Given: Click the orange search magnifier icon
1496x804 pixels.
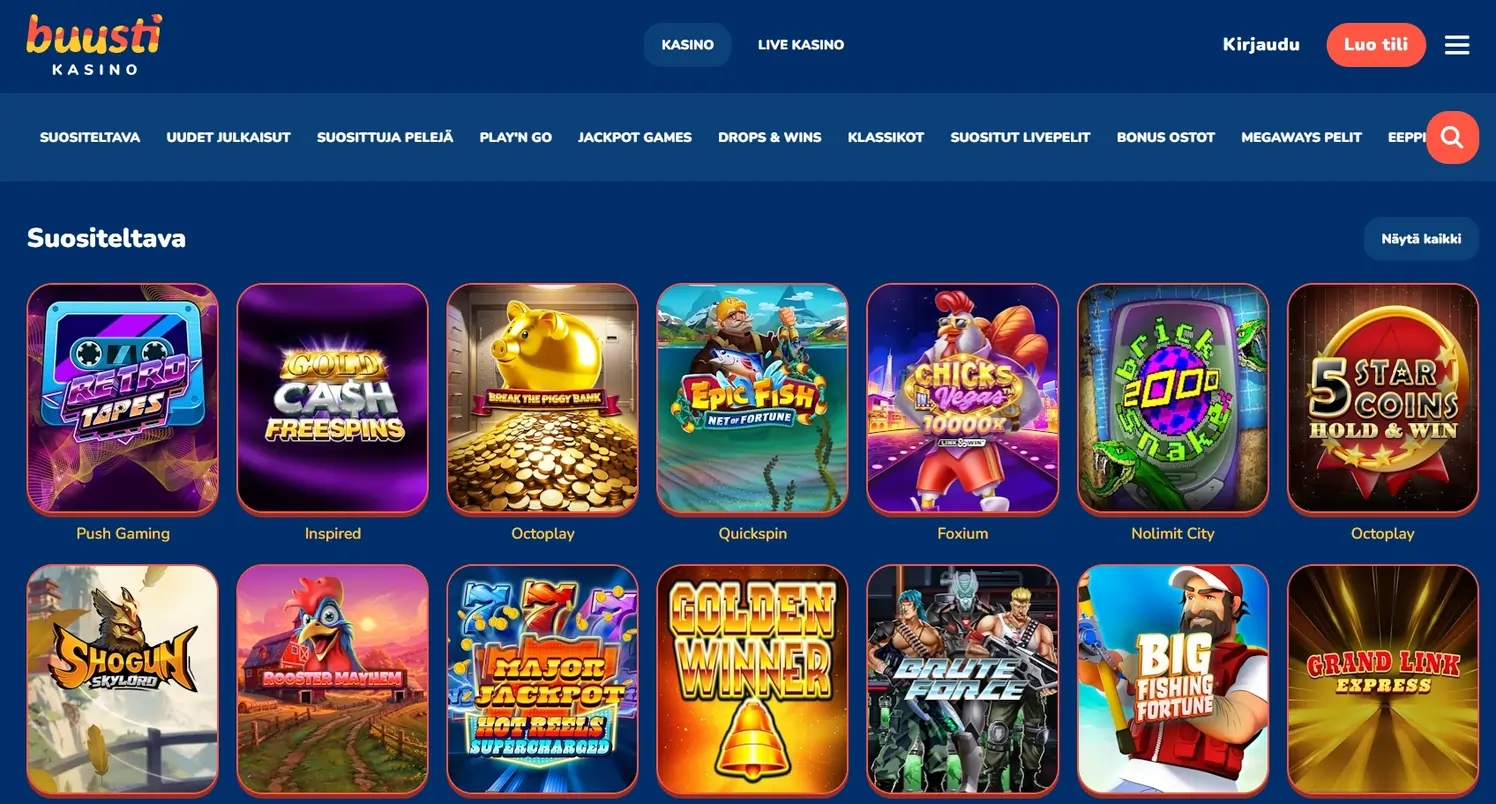Looking at the screenshot, I should point(1452,138).
